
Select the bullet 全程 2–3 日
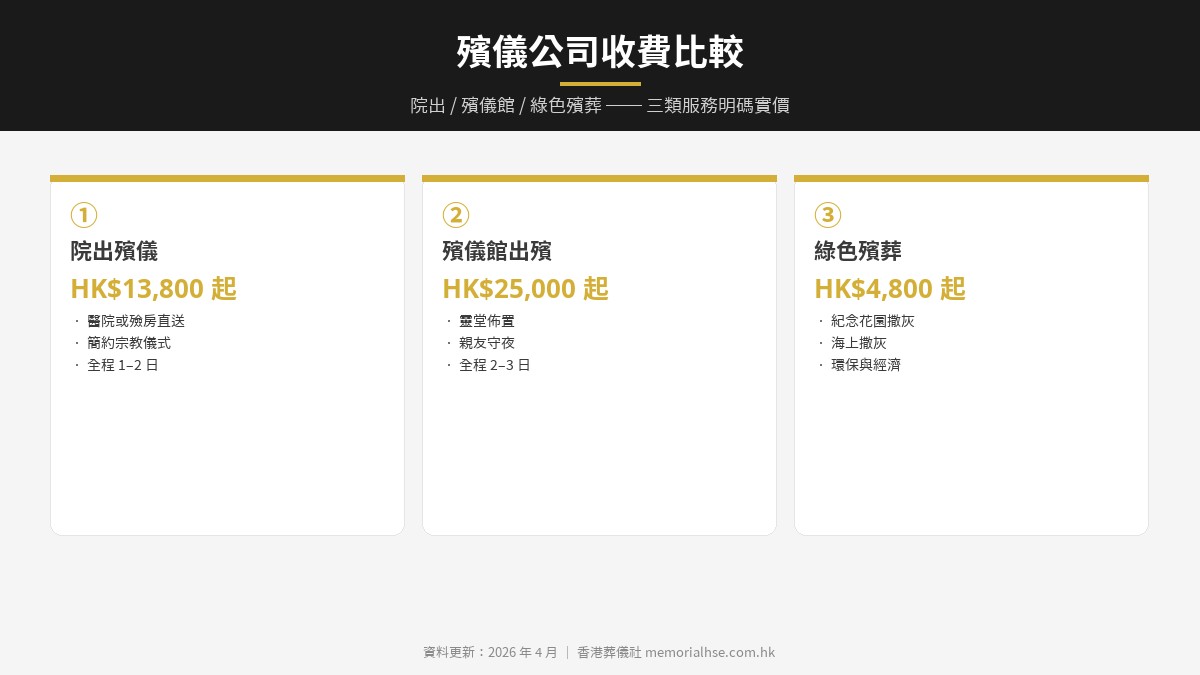pyautogui.click(x=495, y=365)
